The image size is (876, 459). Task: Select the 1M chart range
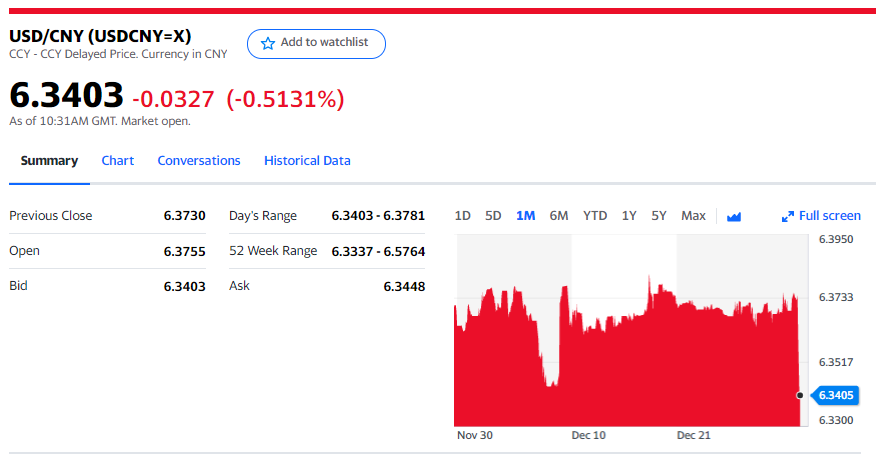coord(526,216)
